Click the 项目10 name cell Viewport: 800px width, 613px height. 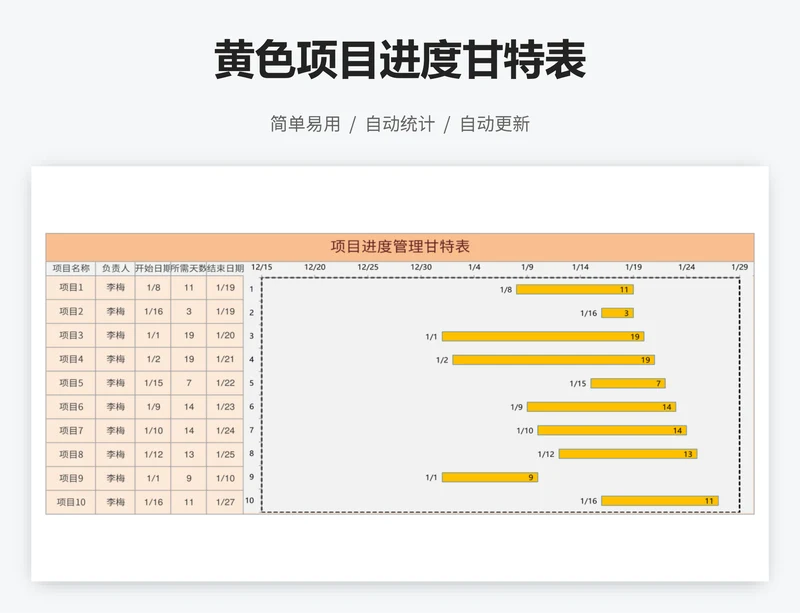tap(71, 502)
